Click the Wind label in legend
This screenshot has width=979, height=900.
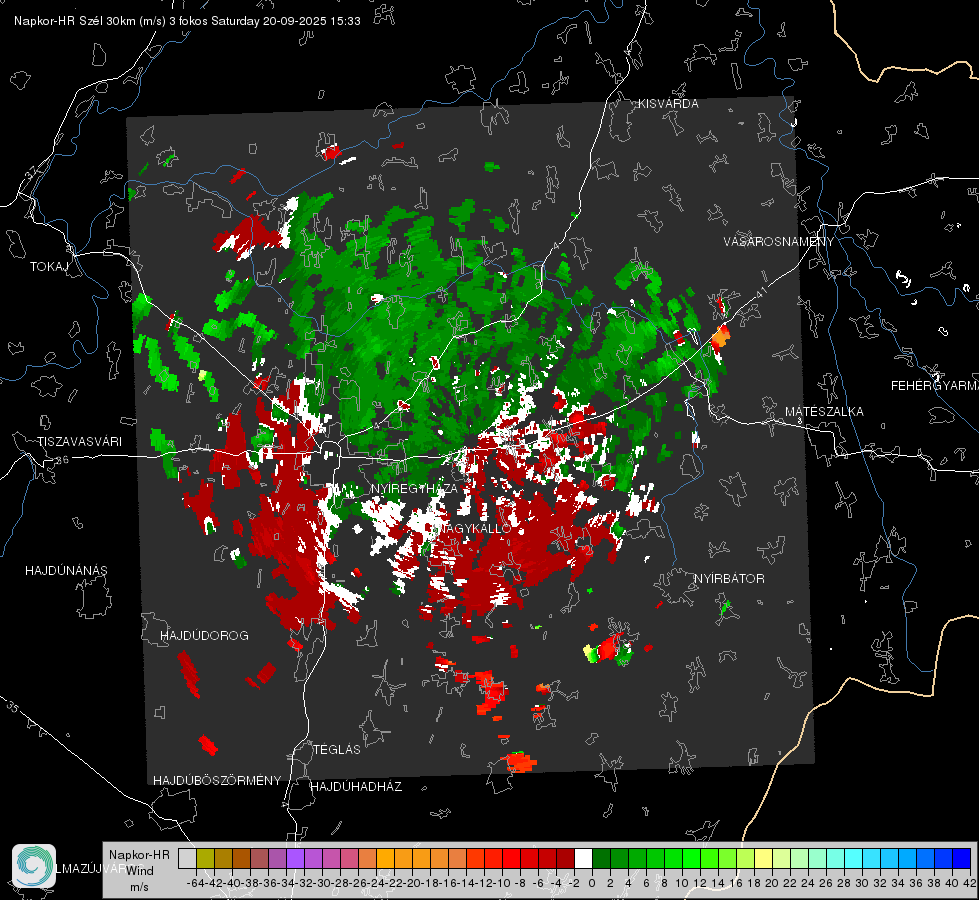(x=140, y=871)
